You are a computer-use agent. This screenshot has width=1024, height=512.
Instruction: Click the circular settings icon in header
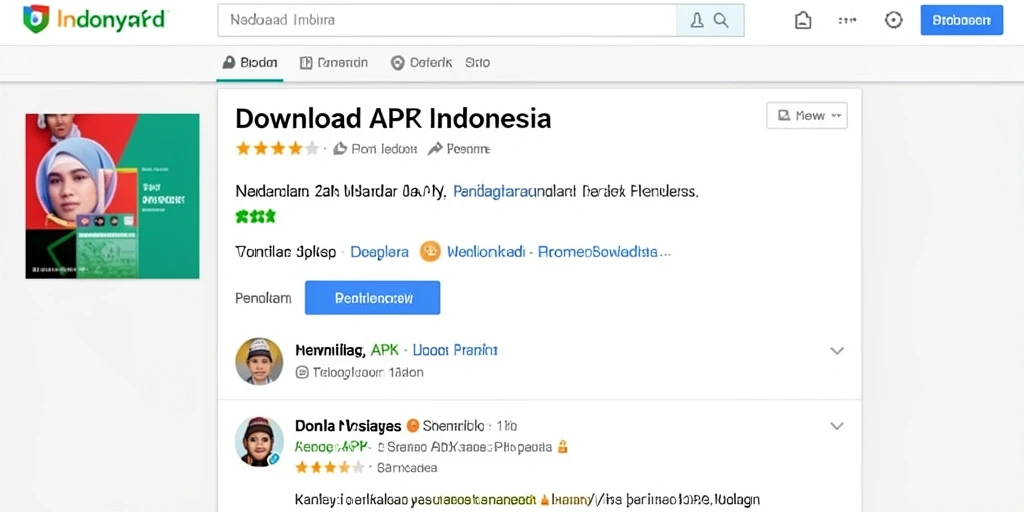coord(893,20)
